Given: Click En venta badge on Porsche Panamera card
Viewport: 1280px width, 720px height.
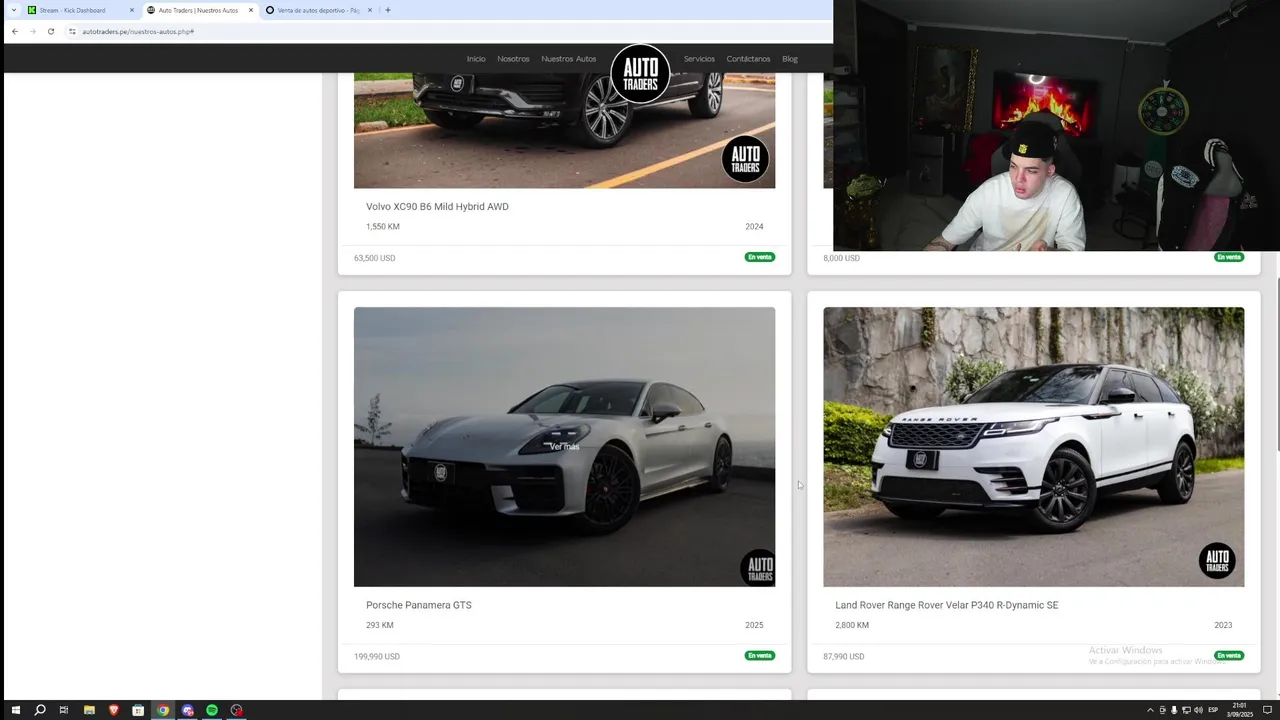Looking at the screenshot, I should [x=760, y=656].
